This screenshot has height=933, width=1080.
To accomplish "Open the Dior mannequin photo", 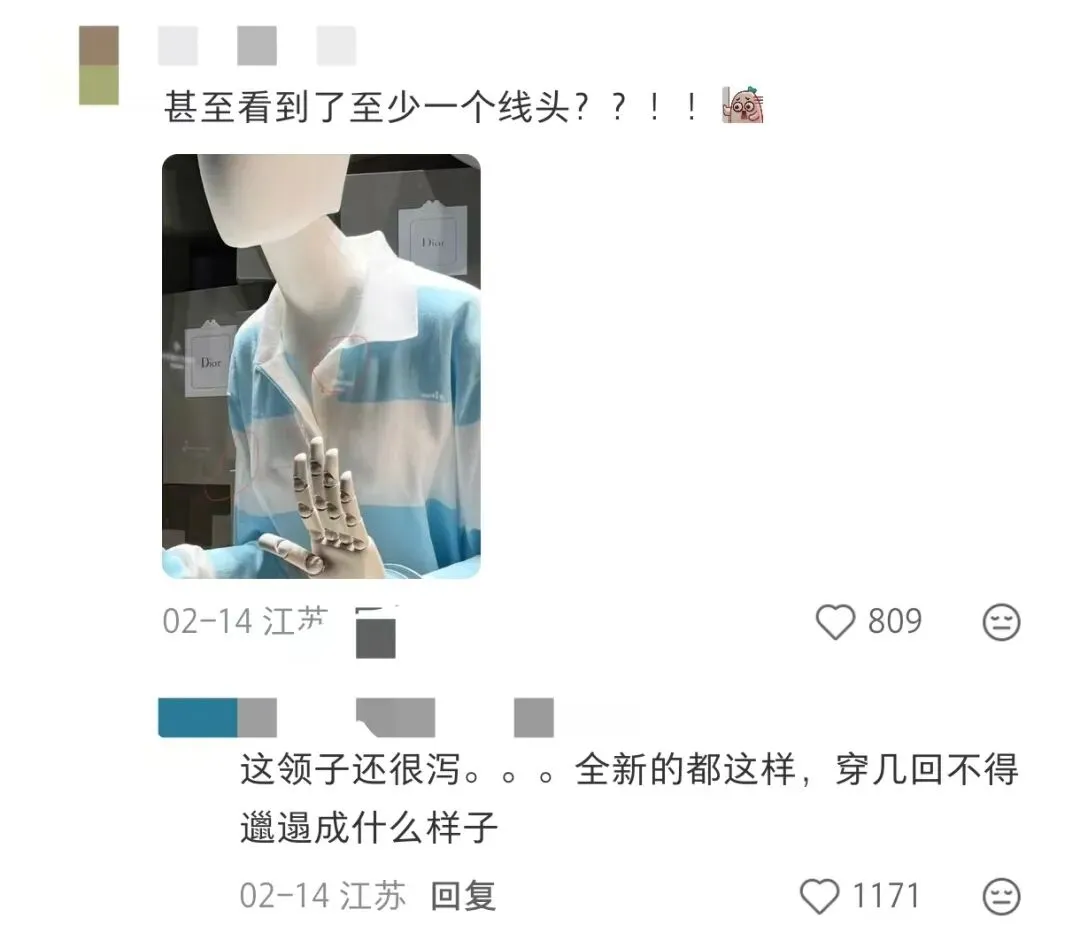I will (321, 366).
